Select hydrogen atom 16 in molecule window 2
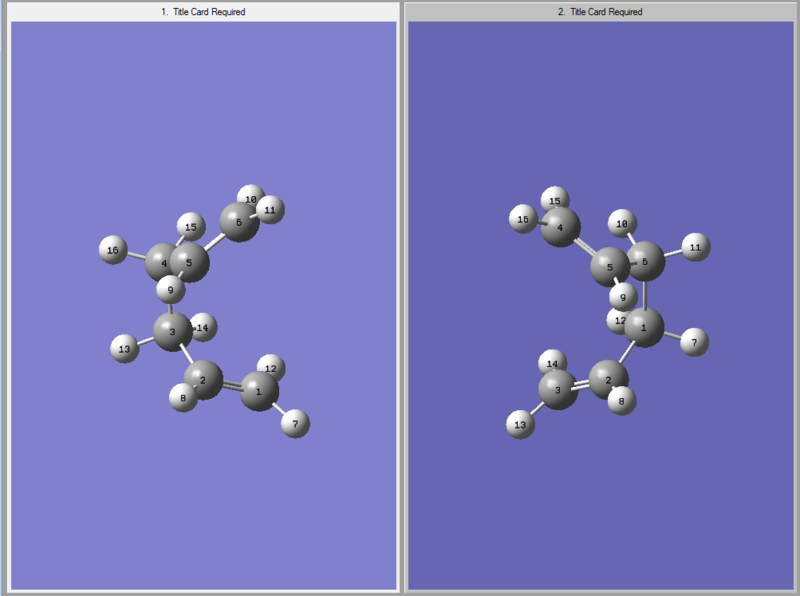The width and height of the screenshot is (800, 596). click(x=523, y=219)
